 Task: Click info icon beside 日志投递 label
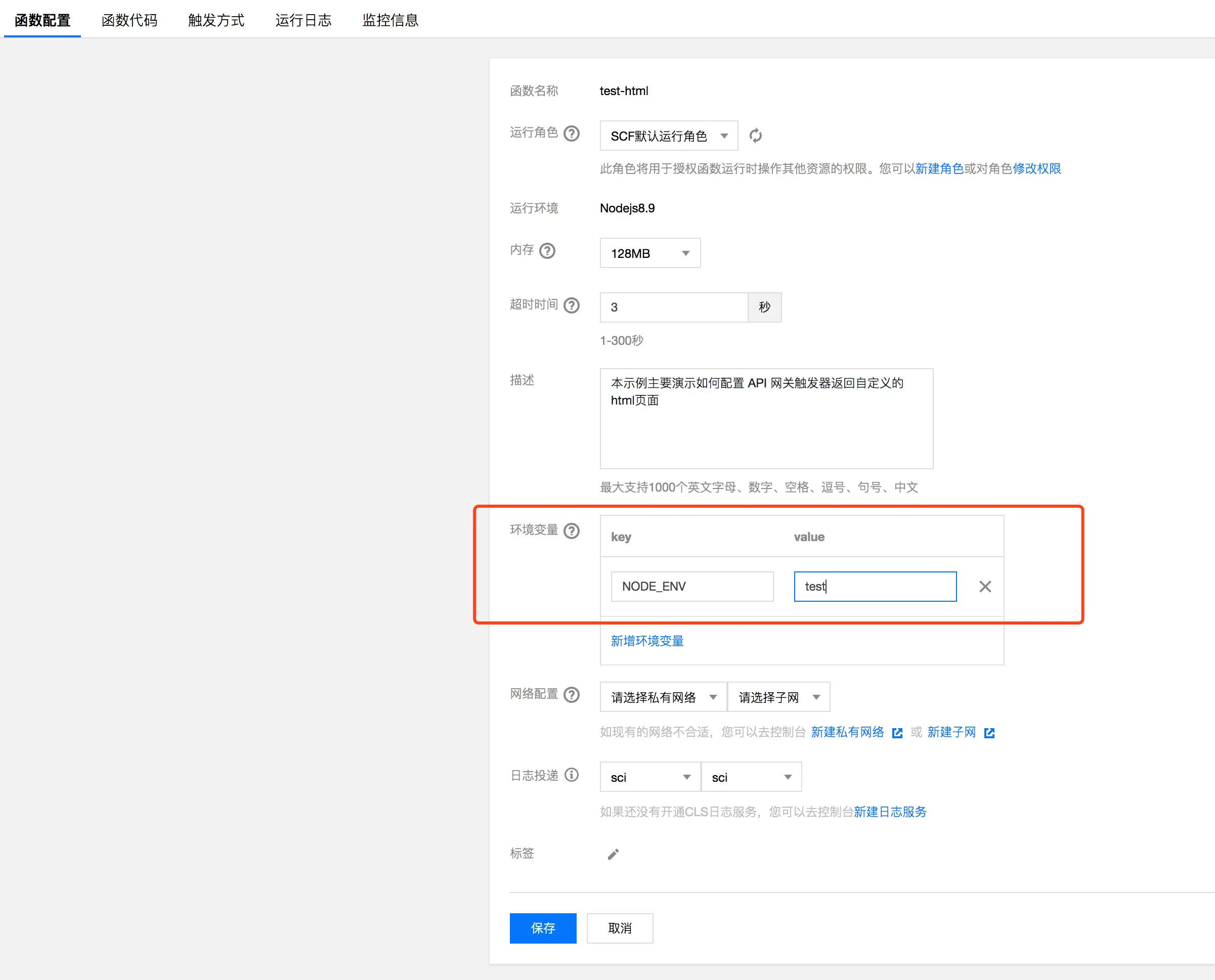point(572,775)
